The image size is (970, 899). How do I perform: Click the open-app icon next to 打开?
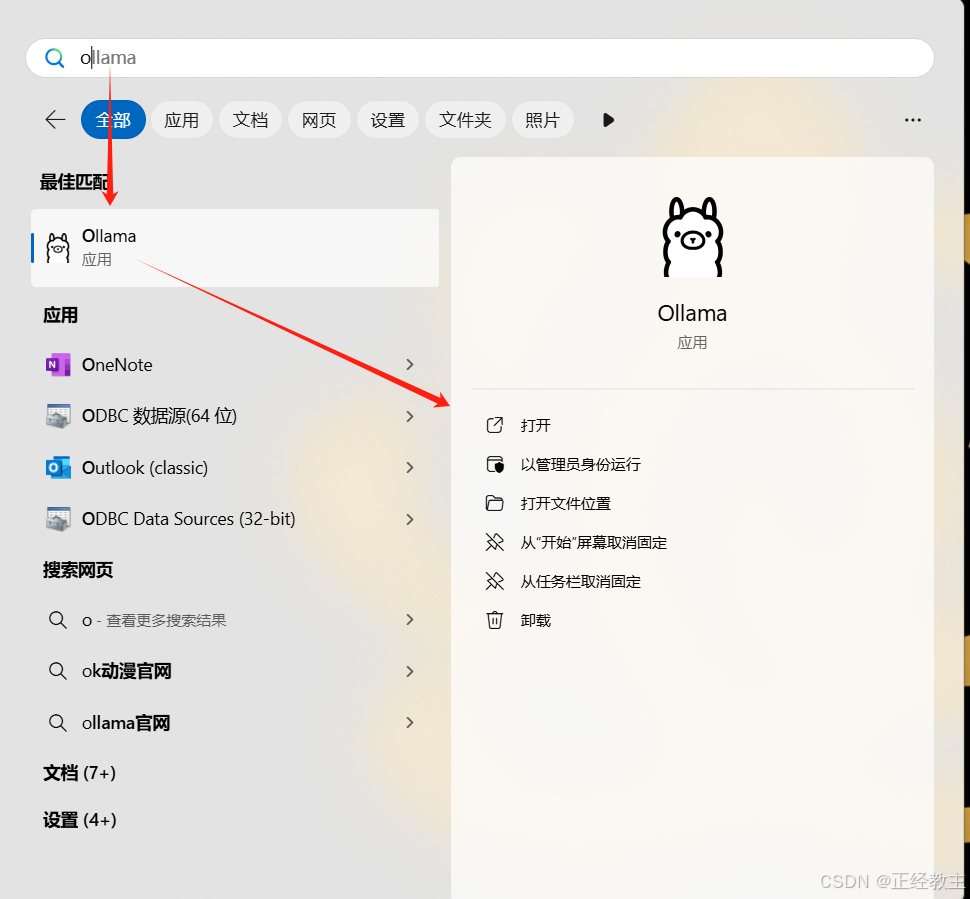495,425
